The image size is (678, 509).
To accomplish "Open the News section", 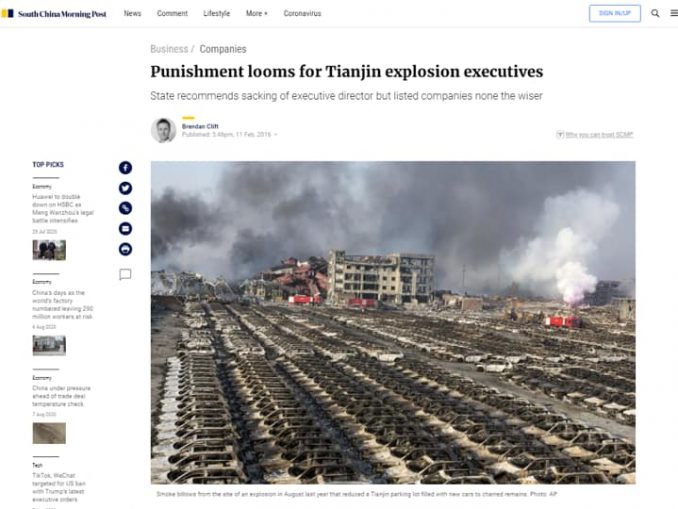I will click(x=132, y=13).
